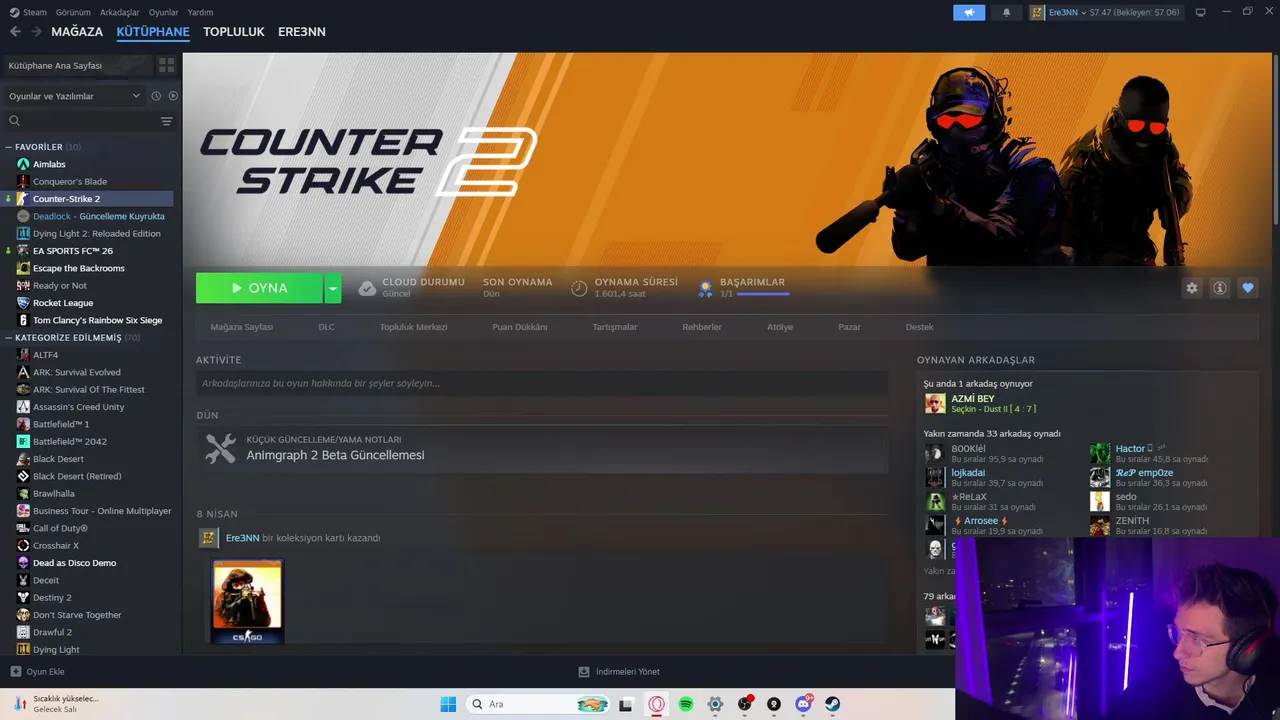Open the Görünüm menu
Viewport: 1280px width, 720px height.
tap(73, 12)
